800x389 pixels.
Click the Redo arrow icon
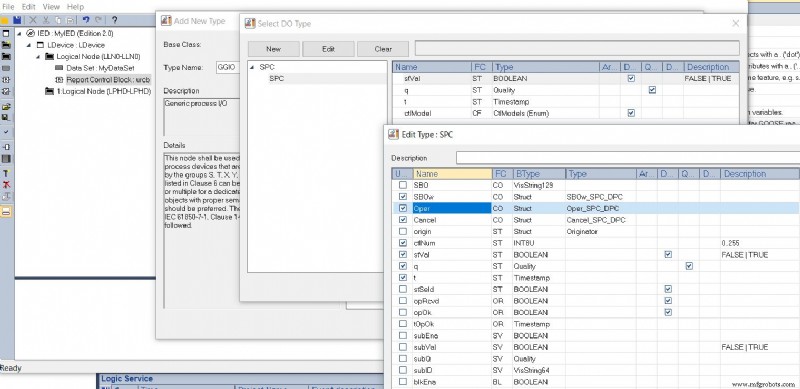[99, 20]
